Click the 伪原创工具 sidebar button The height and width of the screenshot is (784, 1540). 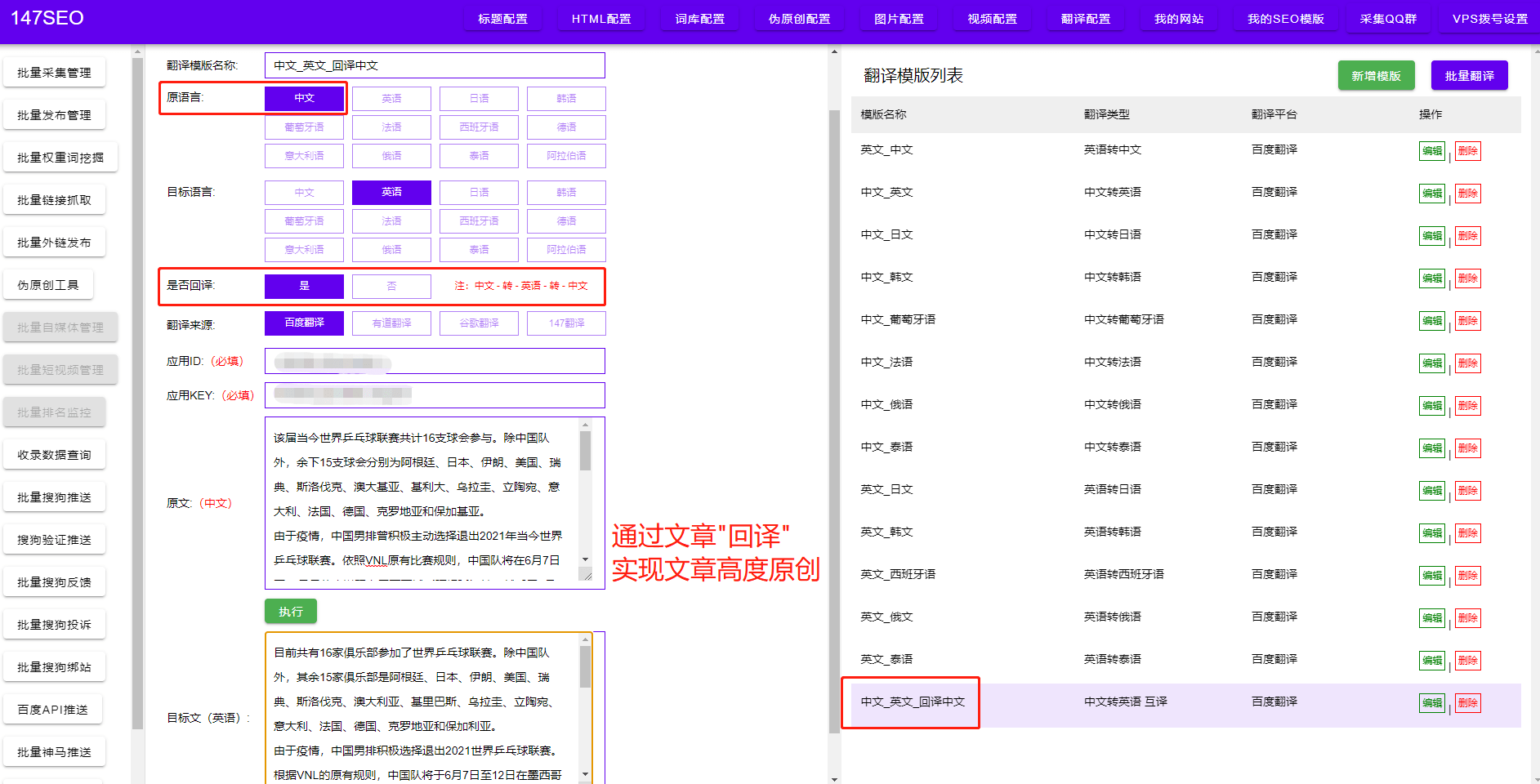point(49,284)
